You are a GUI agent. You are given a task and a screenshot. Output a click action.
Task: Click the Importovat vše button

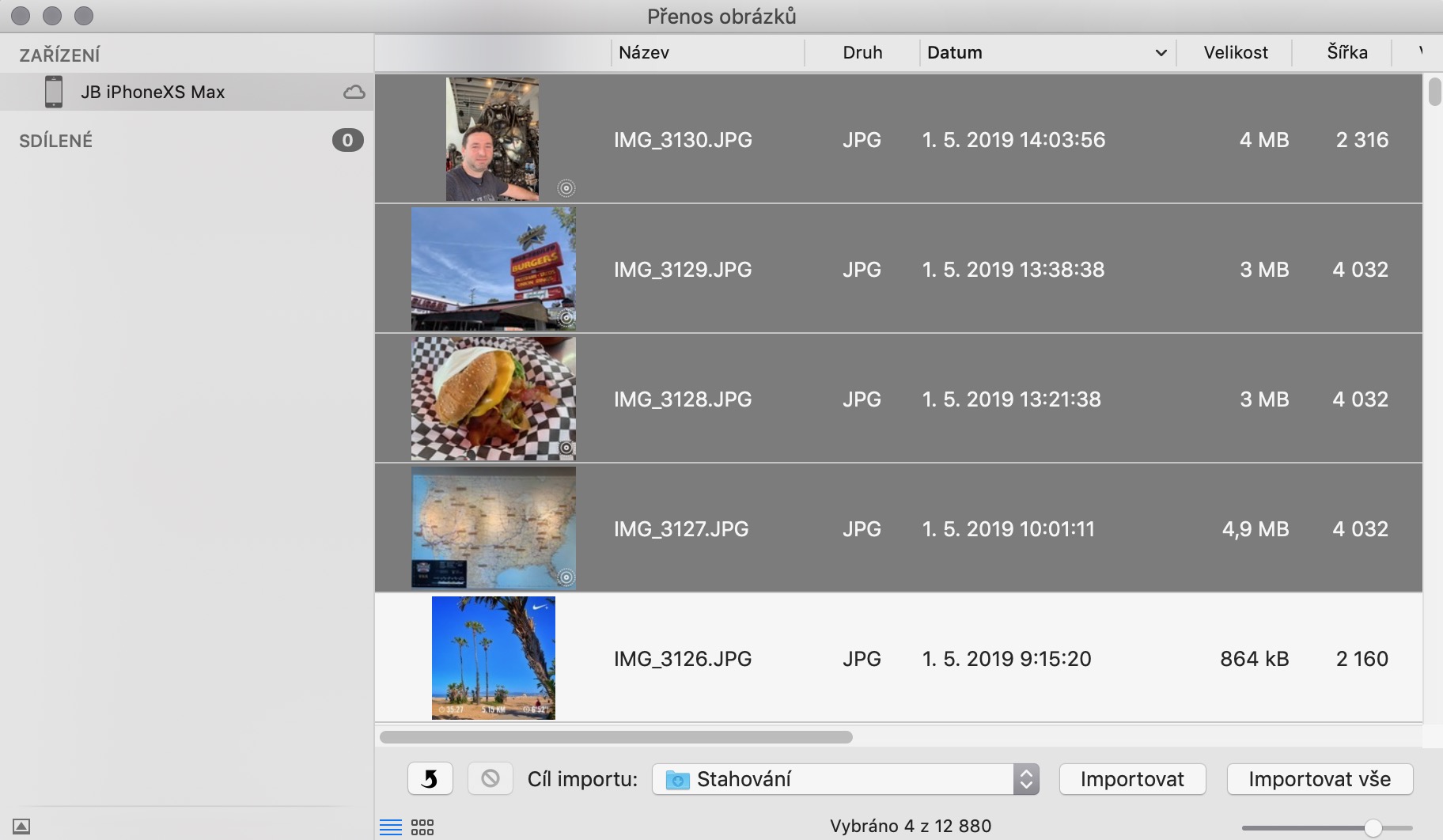1319,779
